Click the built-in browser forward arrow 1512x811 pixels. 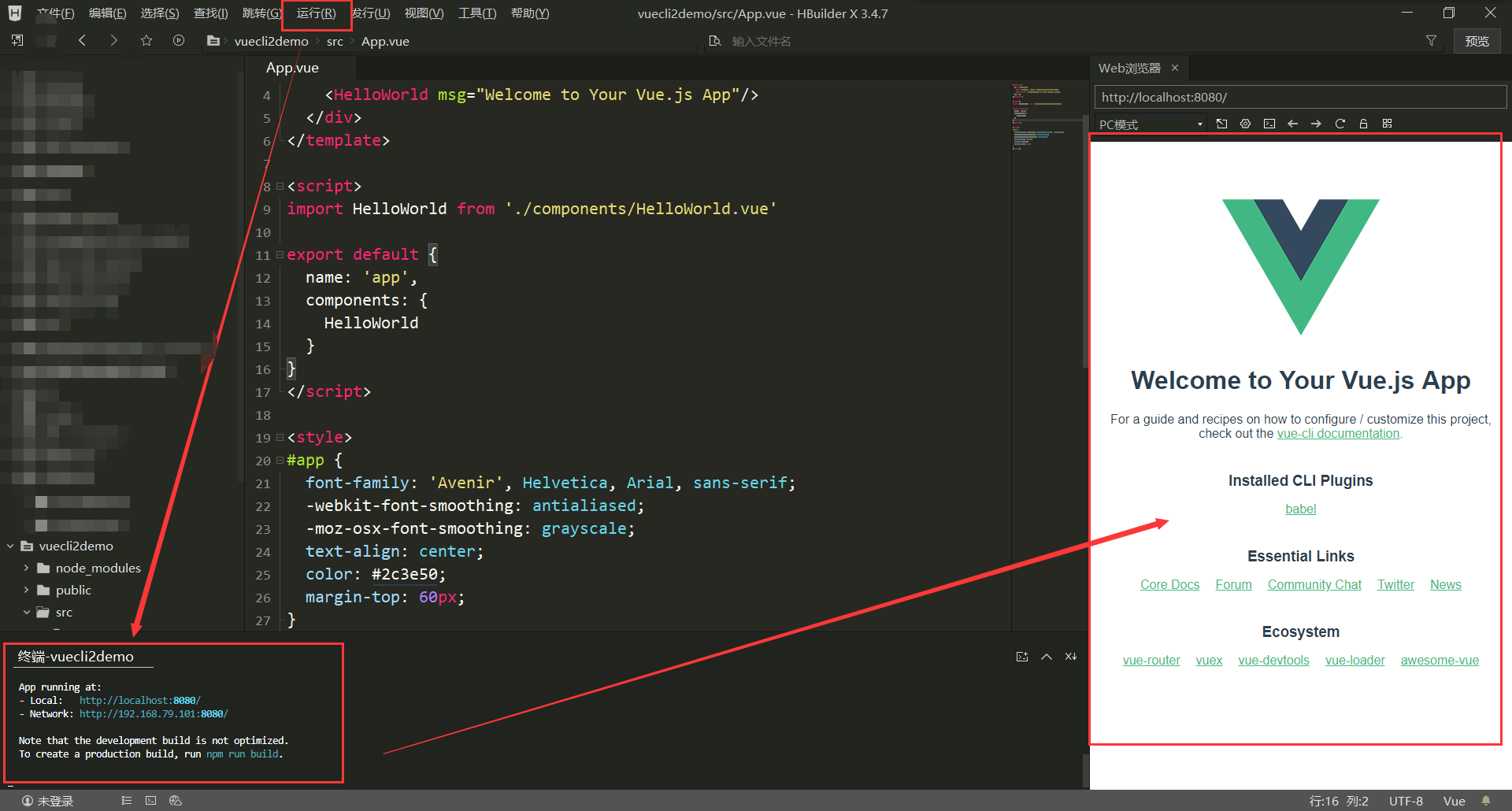[1316, 124]
